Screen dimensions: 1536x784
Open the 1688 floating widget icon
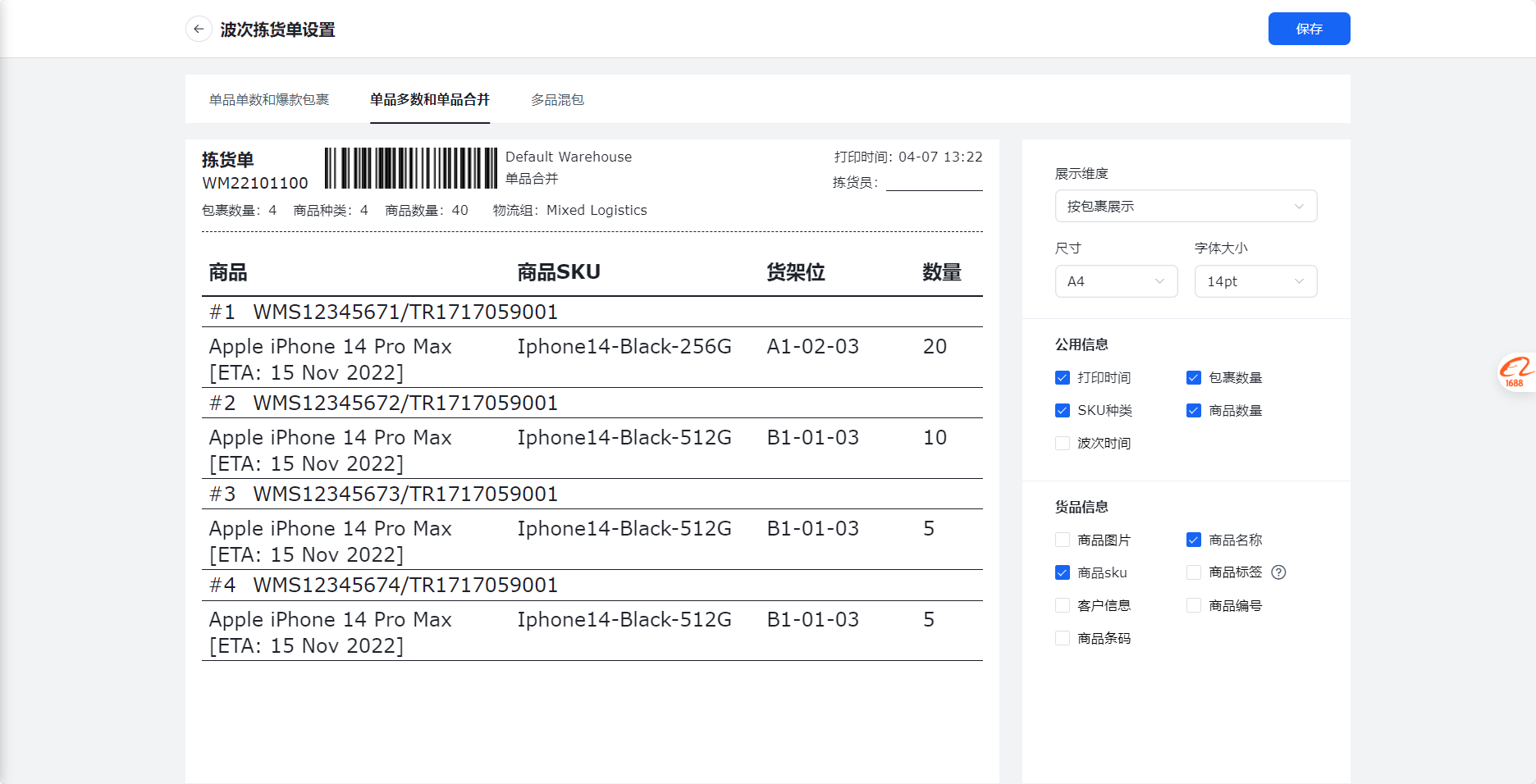pyautogui.click(x=1516, y=372)
